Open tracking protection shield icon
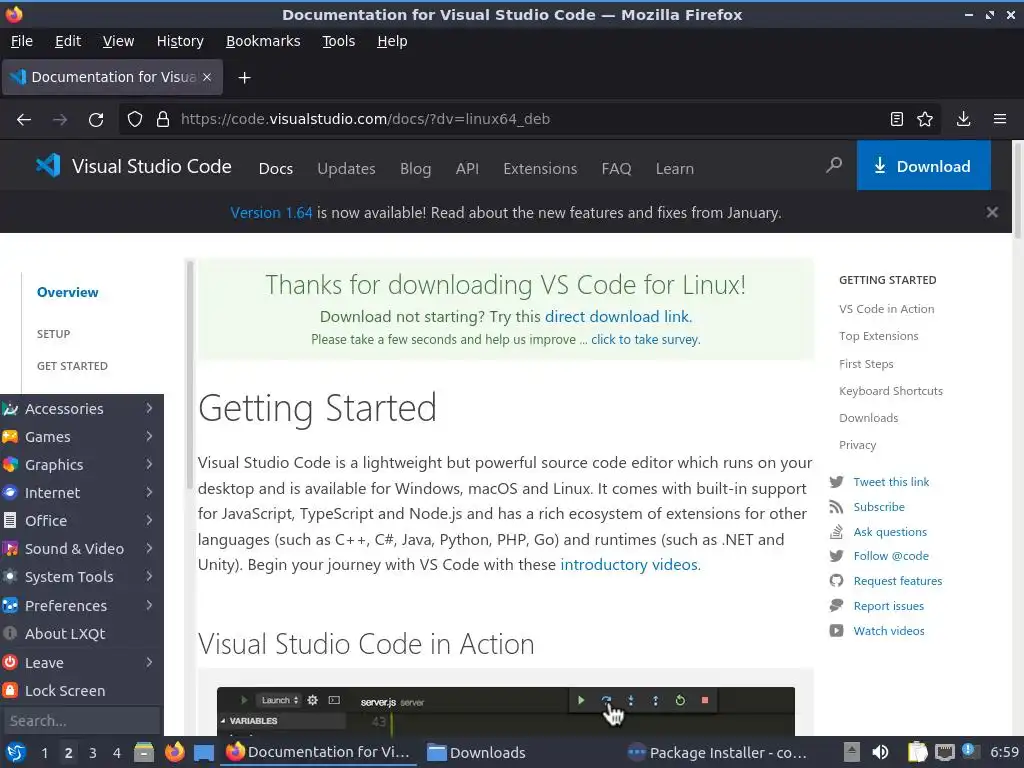1024x768 pixels. coord(135,119)
